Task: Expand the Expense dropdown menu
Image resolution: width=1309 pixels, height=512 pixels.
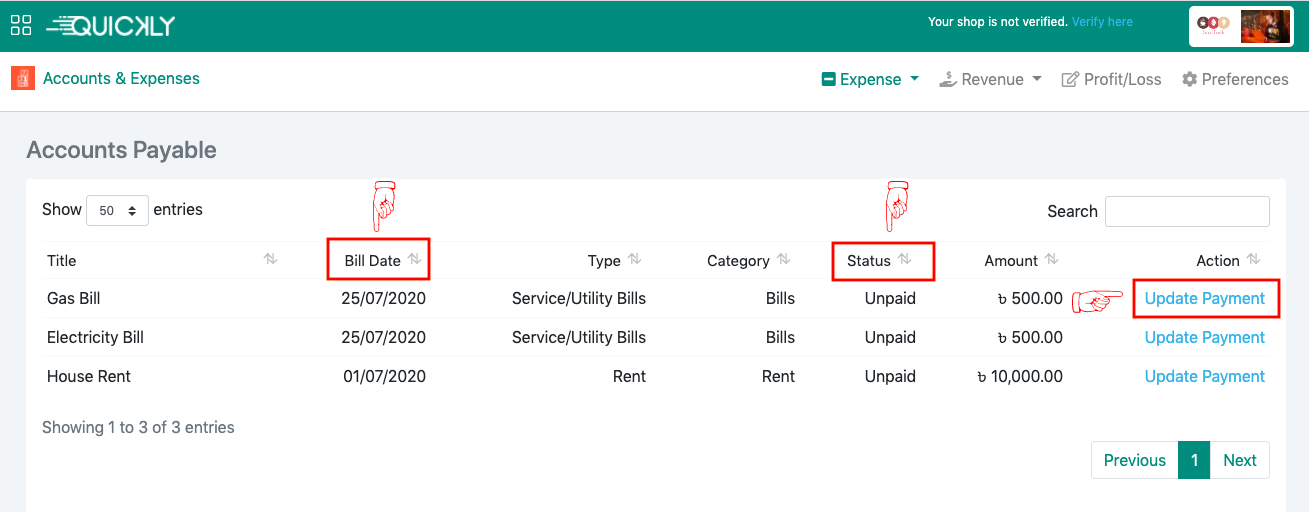Action: [870, 79]
